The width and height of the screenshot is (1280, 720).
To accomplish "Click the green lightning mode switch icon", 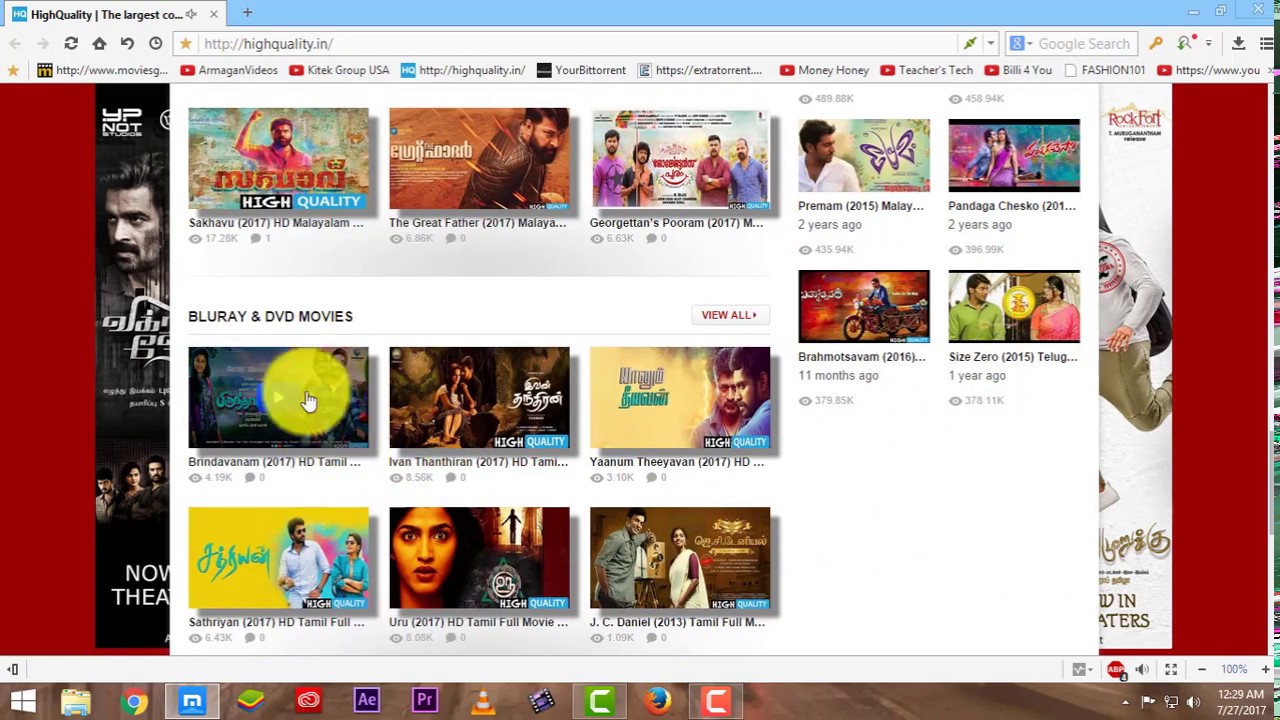I will tap(969, 44).
